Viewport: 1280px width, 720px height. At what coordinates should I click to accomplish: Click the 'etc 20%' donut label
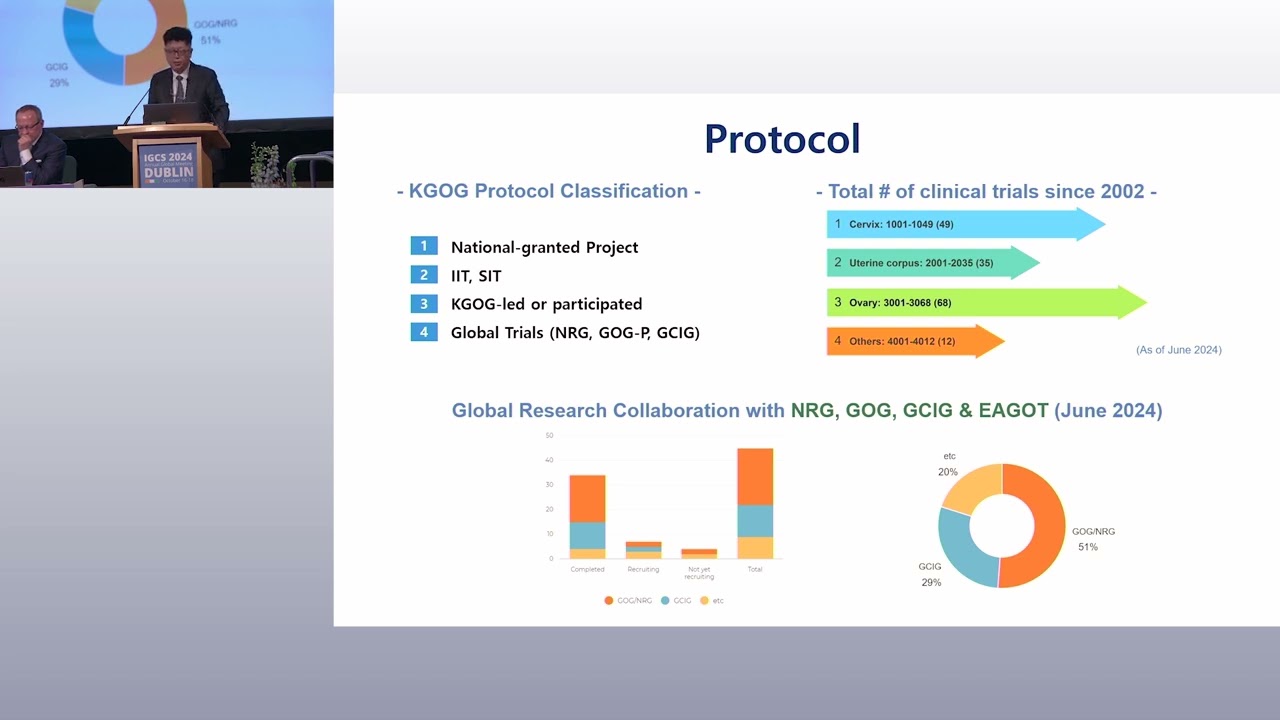948,464
